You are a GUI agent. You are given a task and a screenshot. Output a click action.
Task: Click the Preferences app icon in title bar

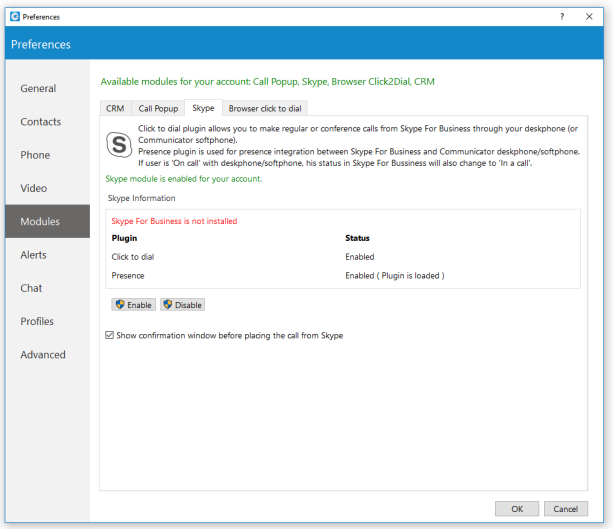(x=15, y=16)
